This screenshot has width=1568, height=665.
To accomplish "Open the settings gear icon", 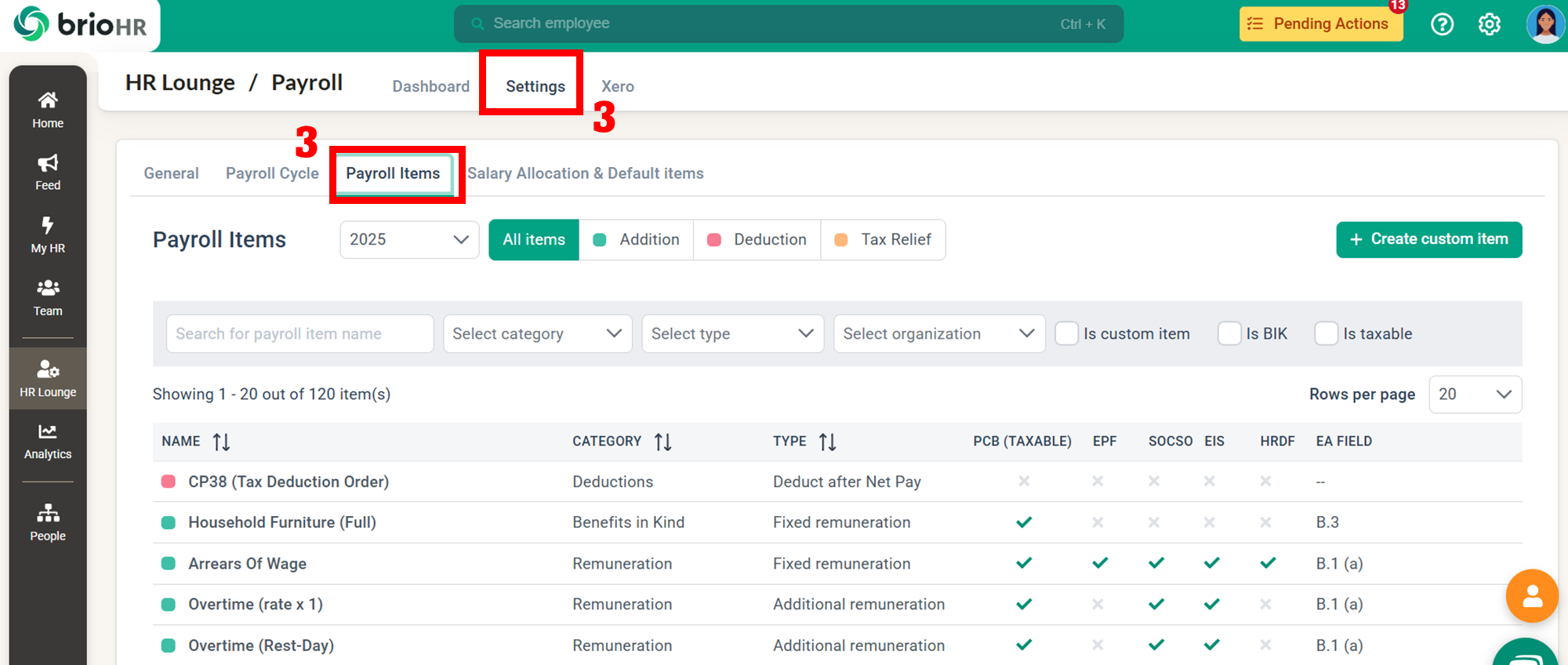I will (x=1489, y=24).
